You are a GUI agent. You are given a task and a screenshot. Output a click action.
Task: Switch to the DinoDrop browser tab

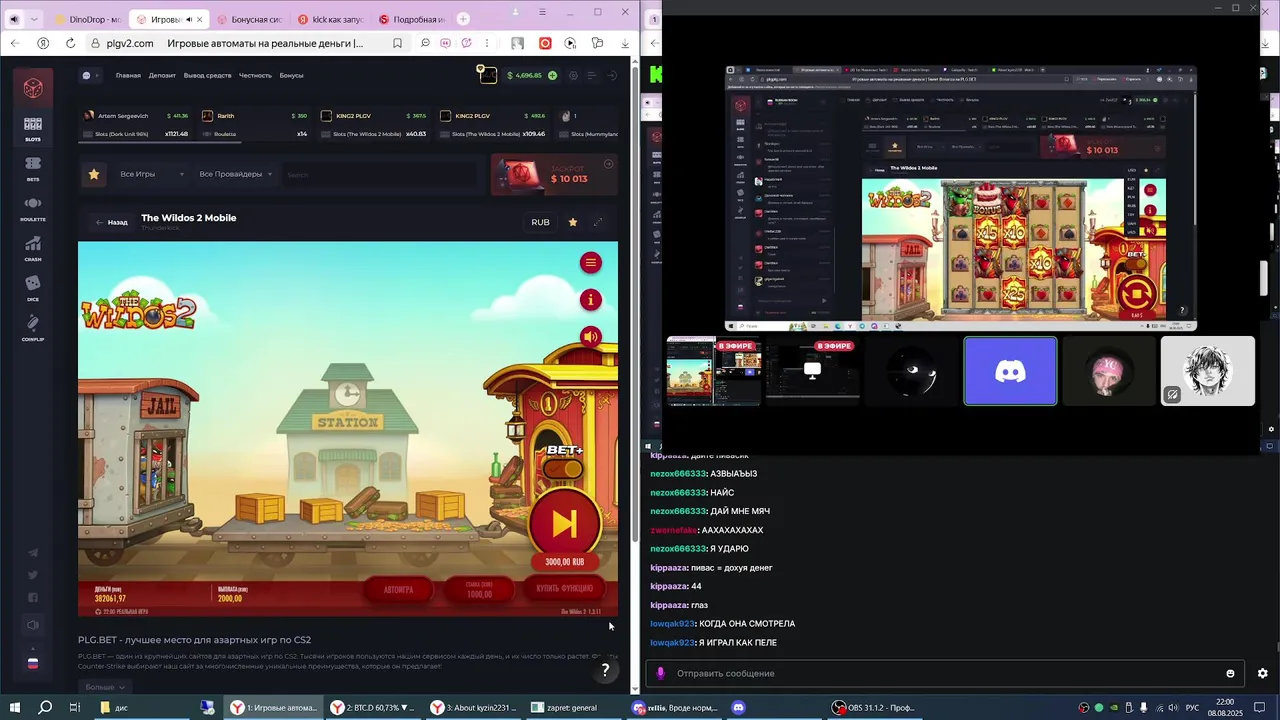click(x=86, y=19)
